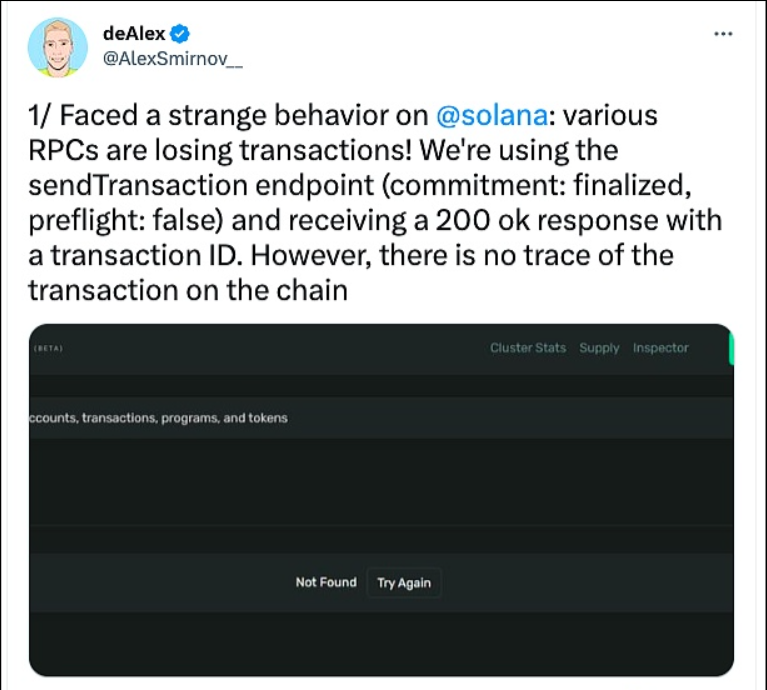Click the deAlex display name
This screenshot has width=767, height=690.
tap(133, 33)
